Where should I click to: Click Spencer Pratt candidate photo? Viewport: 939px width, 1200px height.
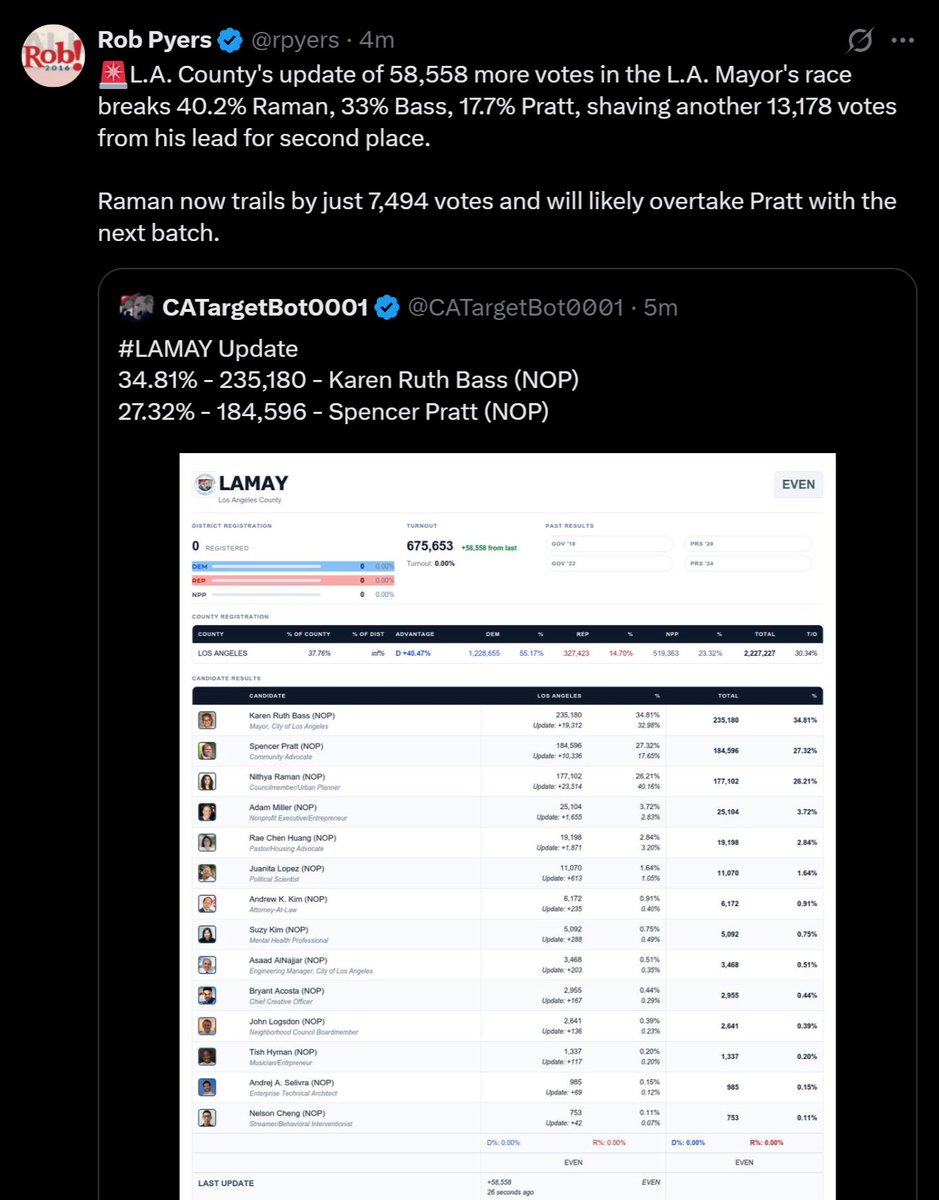click(x=207, y=751)
